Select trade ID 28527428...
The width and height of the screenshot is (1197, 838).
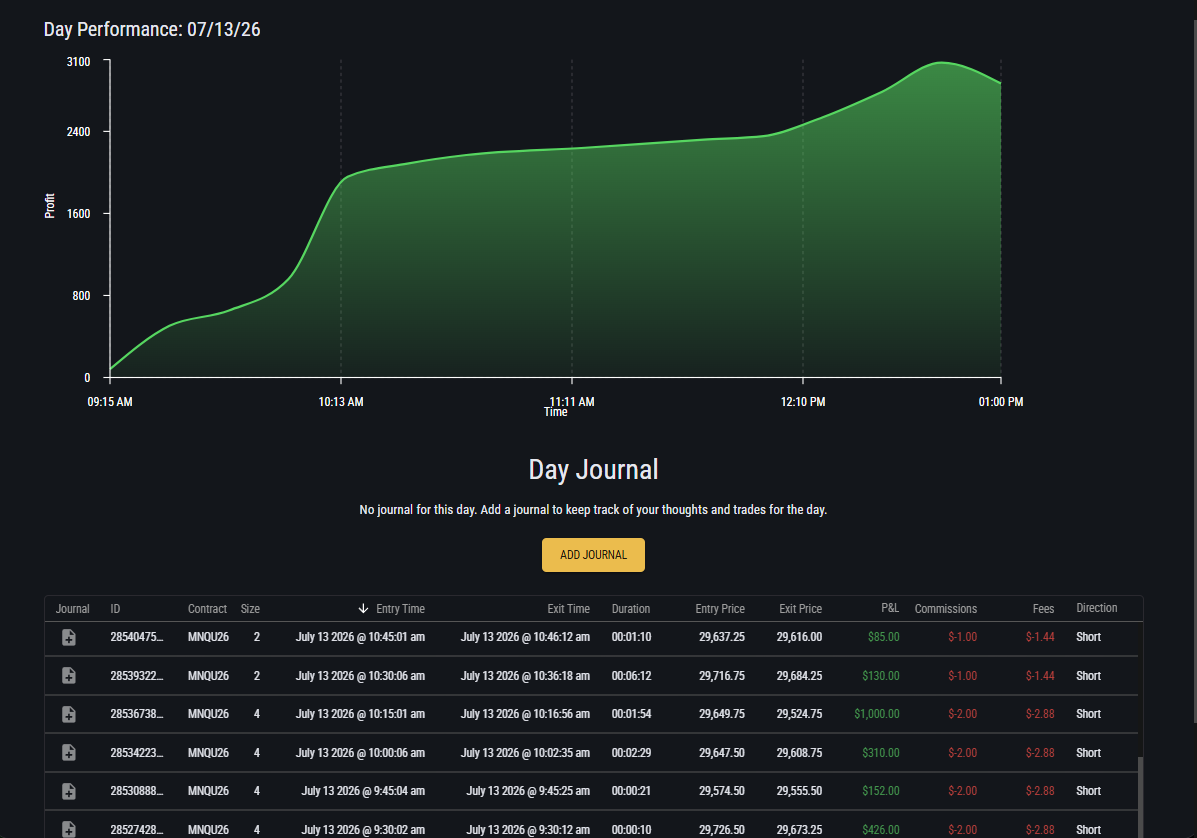pyautogui.click(x=137, y=830)
